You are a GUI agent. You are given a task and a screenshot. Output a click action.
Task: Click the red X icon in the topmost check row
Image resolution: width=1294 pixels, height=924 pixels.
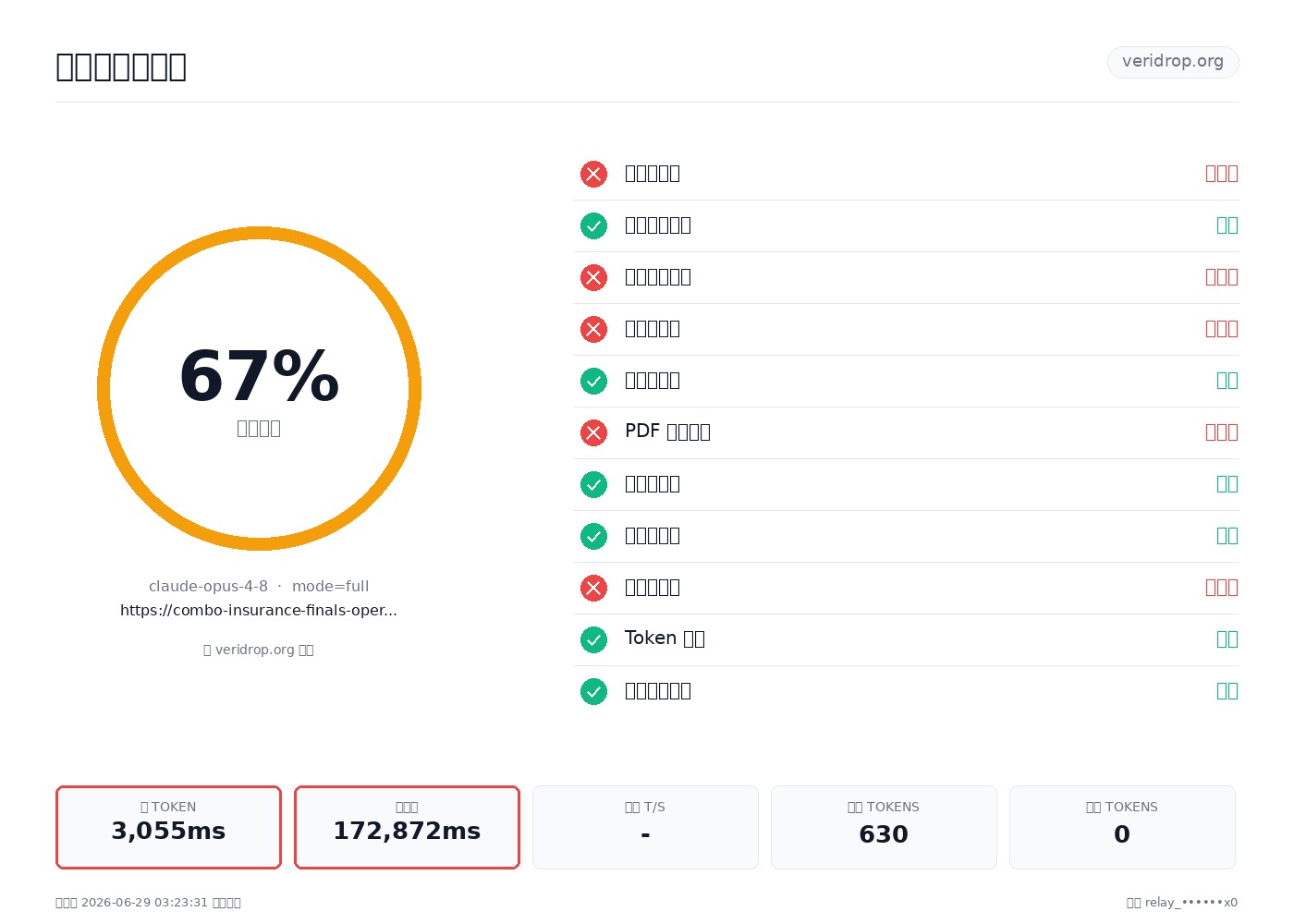click(593, 174)
